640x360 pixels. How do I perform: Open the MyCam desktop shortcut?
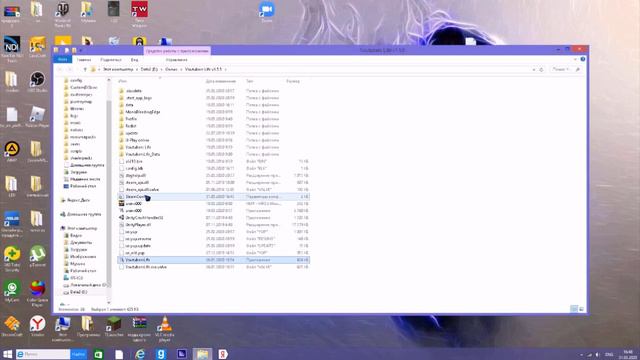click(x=12, y=291)
